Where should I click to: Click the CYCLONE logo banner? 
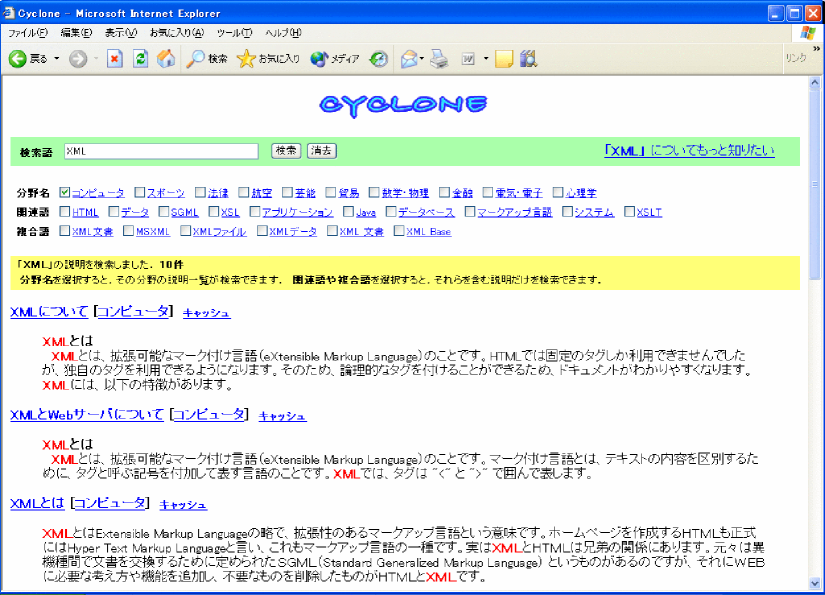tap(403, 105)
